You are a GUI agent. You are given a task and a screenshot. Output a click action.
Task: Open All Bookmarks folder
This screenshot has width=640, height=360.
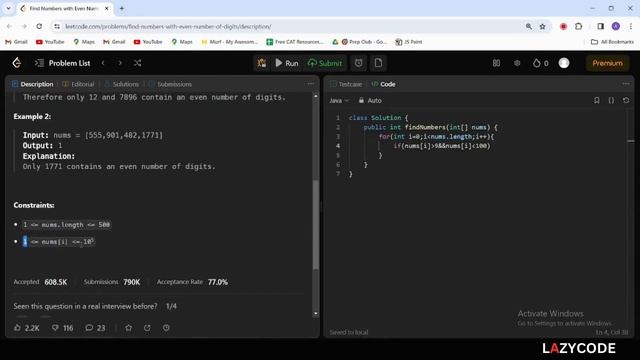pos(612,42)
